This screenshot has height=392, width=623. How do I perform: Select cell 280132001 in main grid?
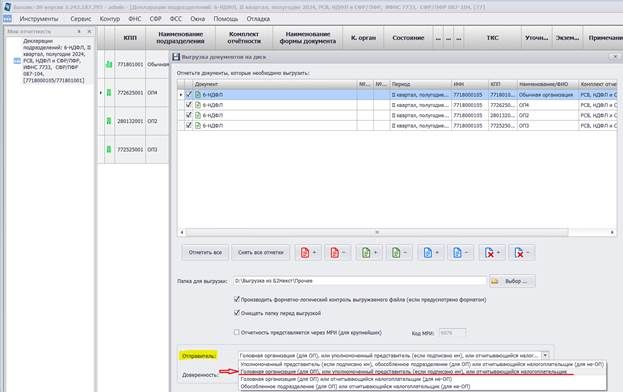click(x=130, y=121)
